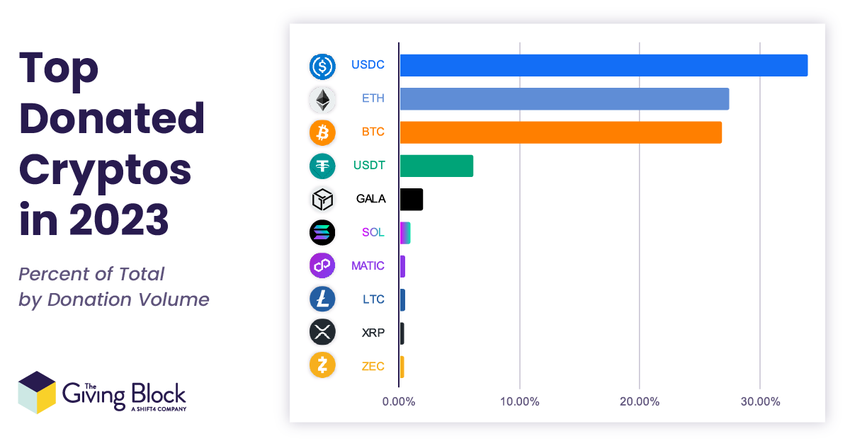The image size is (850, 446).
Task: Click the 10.00% axis label
Action: (519, 402)
